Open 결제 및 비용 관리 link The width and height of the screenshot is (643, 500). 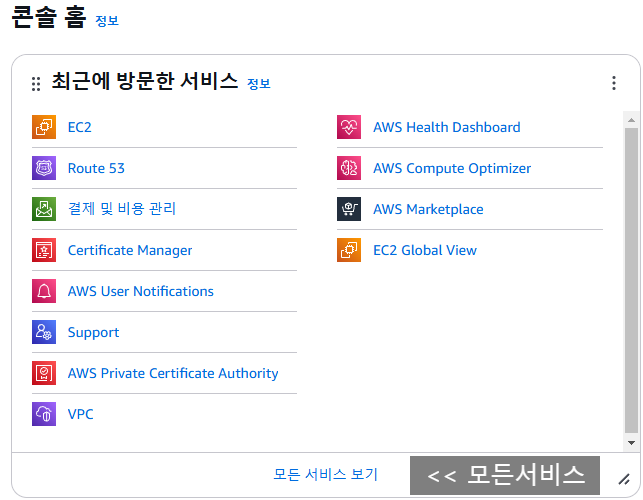point(122,209)
